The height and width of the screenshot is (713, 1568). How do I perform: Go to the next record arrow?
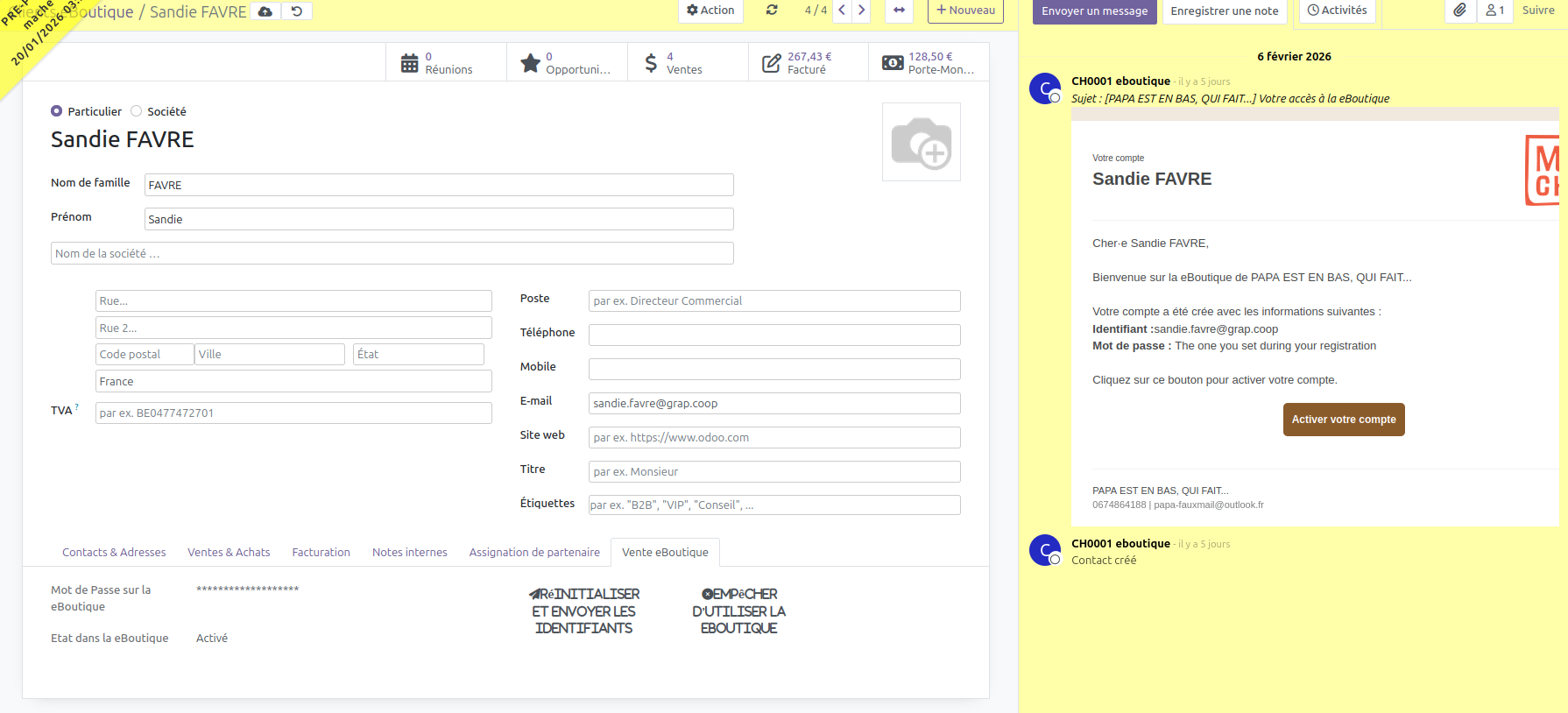pyautogui.click(x=862, y=11)
